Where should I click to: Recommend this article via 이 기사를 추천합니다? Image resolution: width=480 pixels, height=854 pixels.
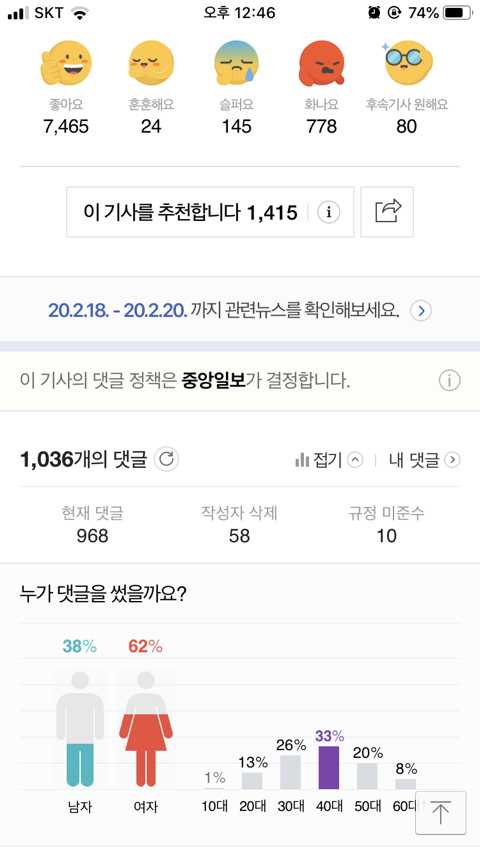point(190,212)
